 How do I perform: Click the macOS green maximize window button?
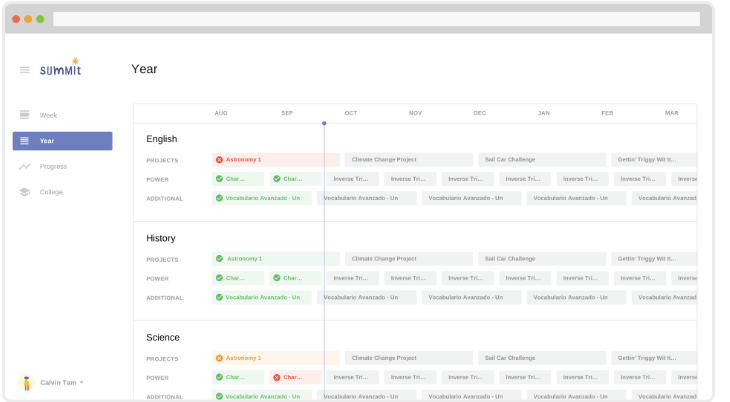[x=40, y=19]
